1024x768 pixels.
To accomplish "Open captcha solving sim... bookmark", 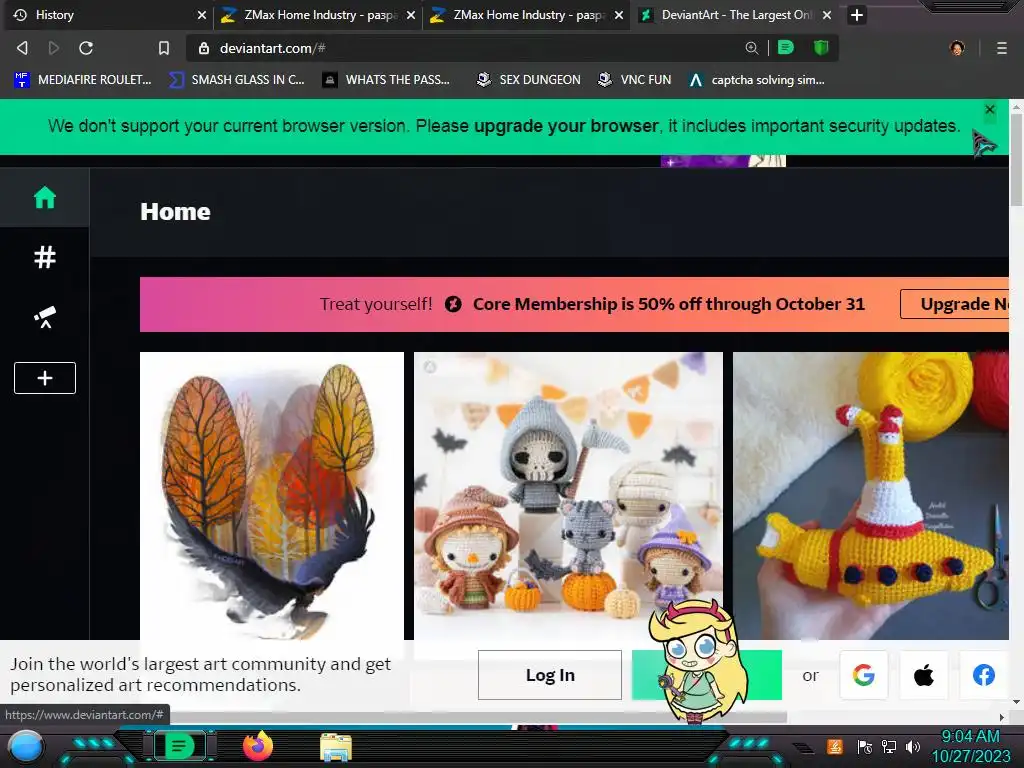I will 757,80.
